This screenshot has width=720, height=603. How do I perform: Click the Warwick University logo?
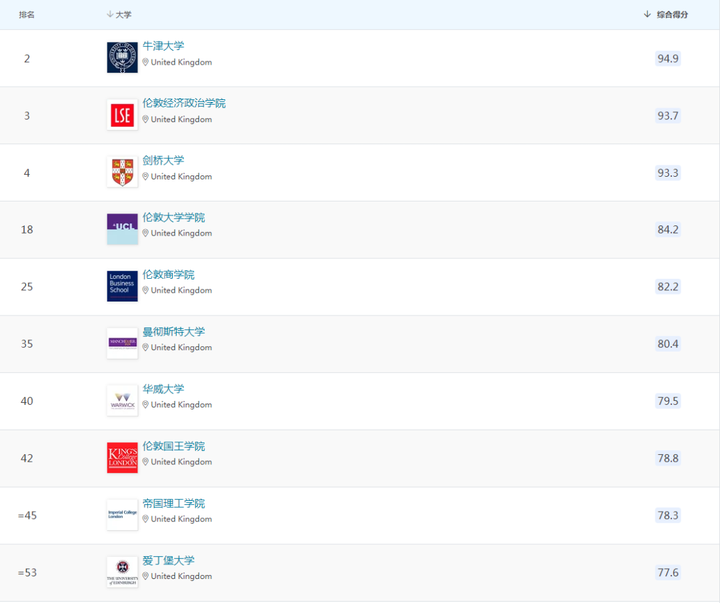click(x=122, y=400)
